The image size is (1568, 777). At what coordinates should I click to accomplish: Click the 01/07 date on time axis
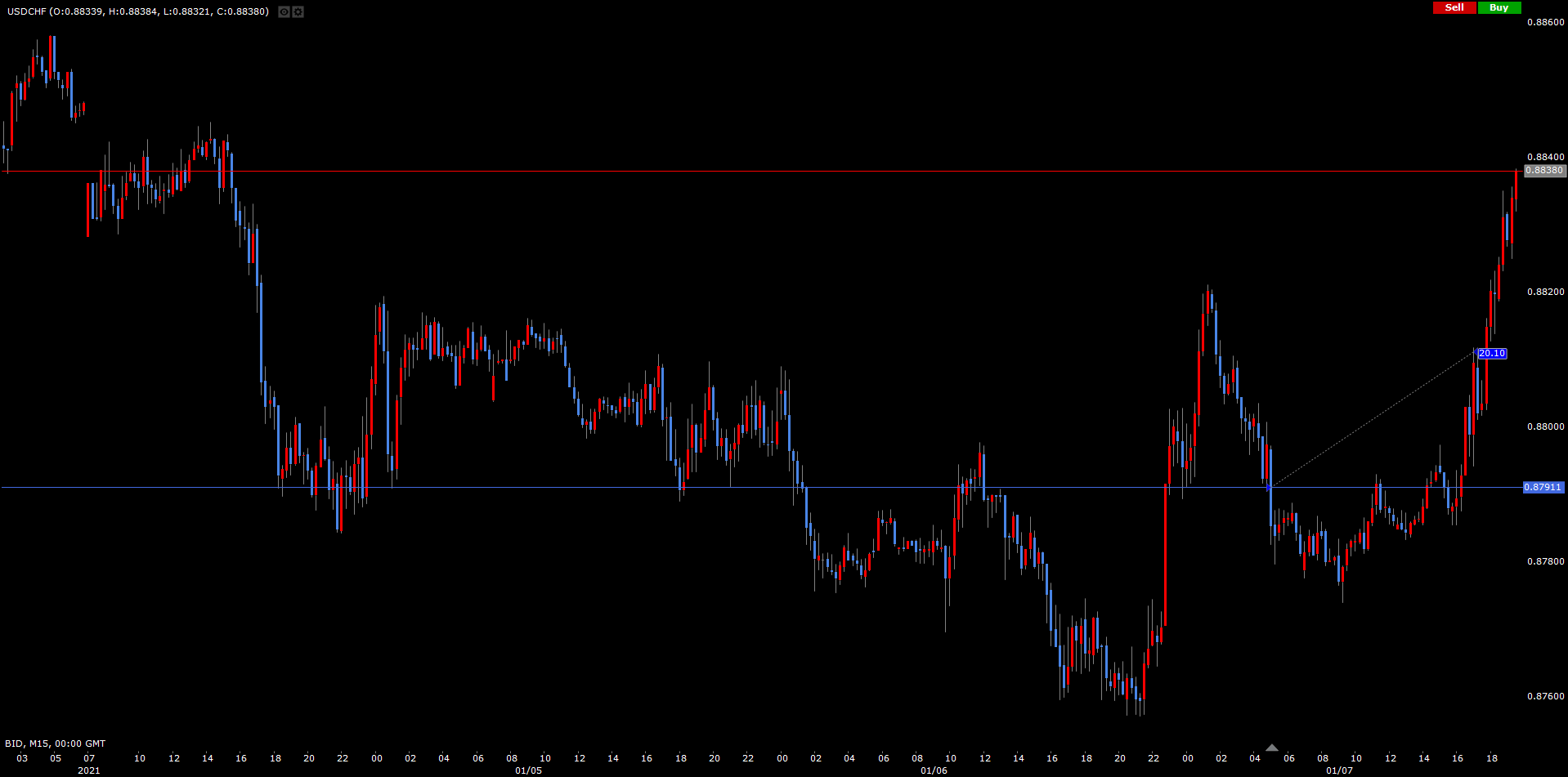tap(1339, 770)
